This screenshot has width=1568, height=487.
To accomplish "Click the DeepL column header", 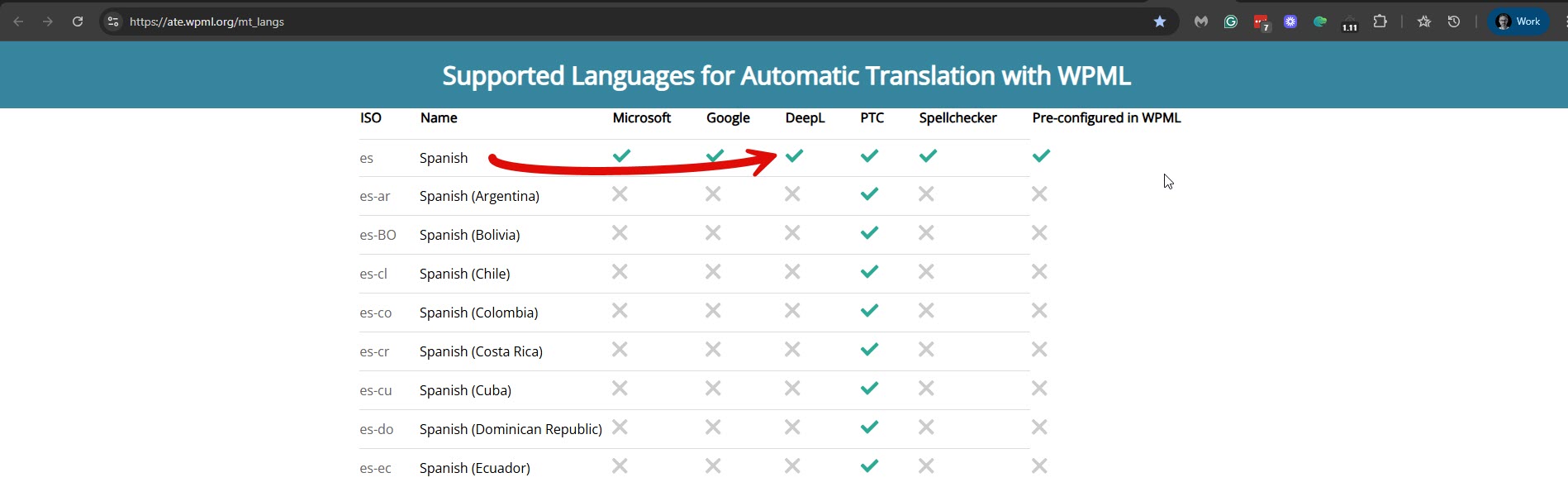I will pos(805,118).
